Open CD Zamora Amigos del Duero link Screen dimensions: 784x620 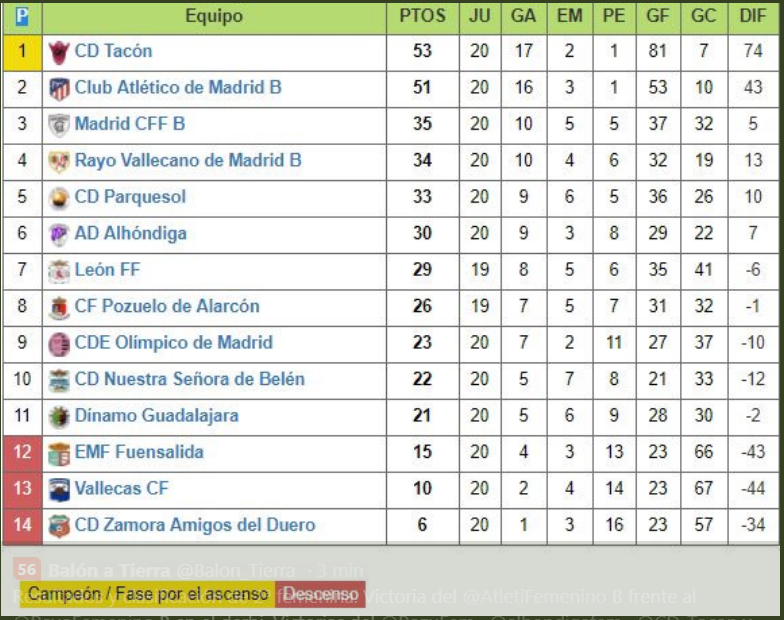tap(194, 526)
